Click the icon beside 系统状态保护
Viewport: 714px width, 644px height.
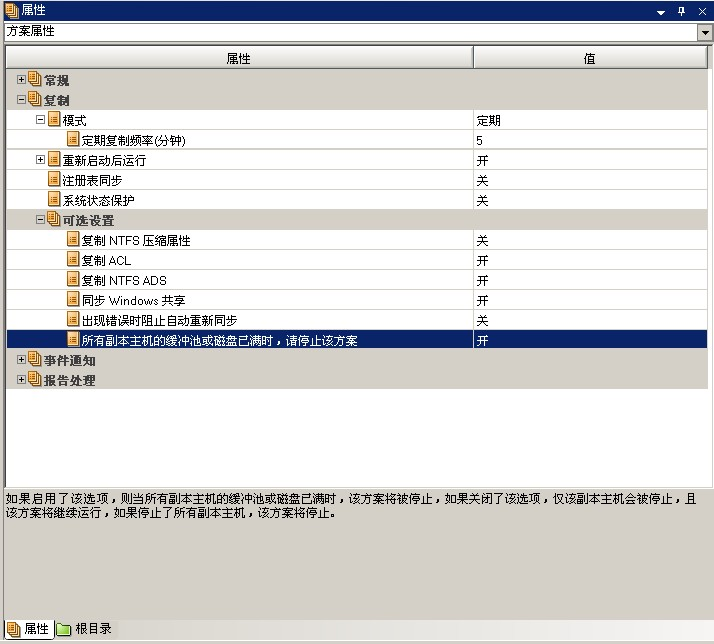click(x=54, y=199)
